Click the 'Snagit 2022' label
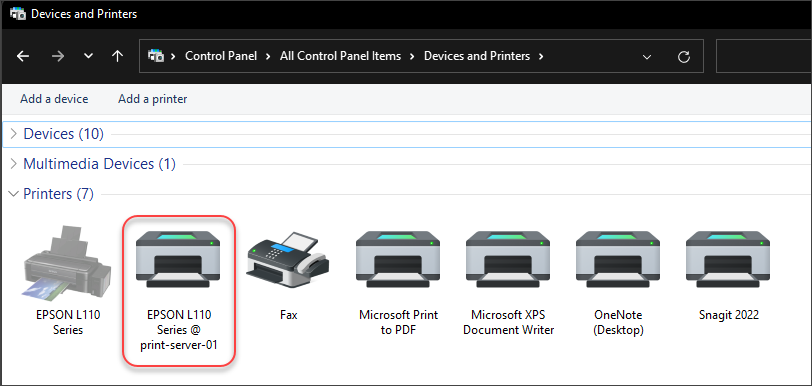This screenshot has width=812, height=386. coord(728,315)
